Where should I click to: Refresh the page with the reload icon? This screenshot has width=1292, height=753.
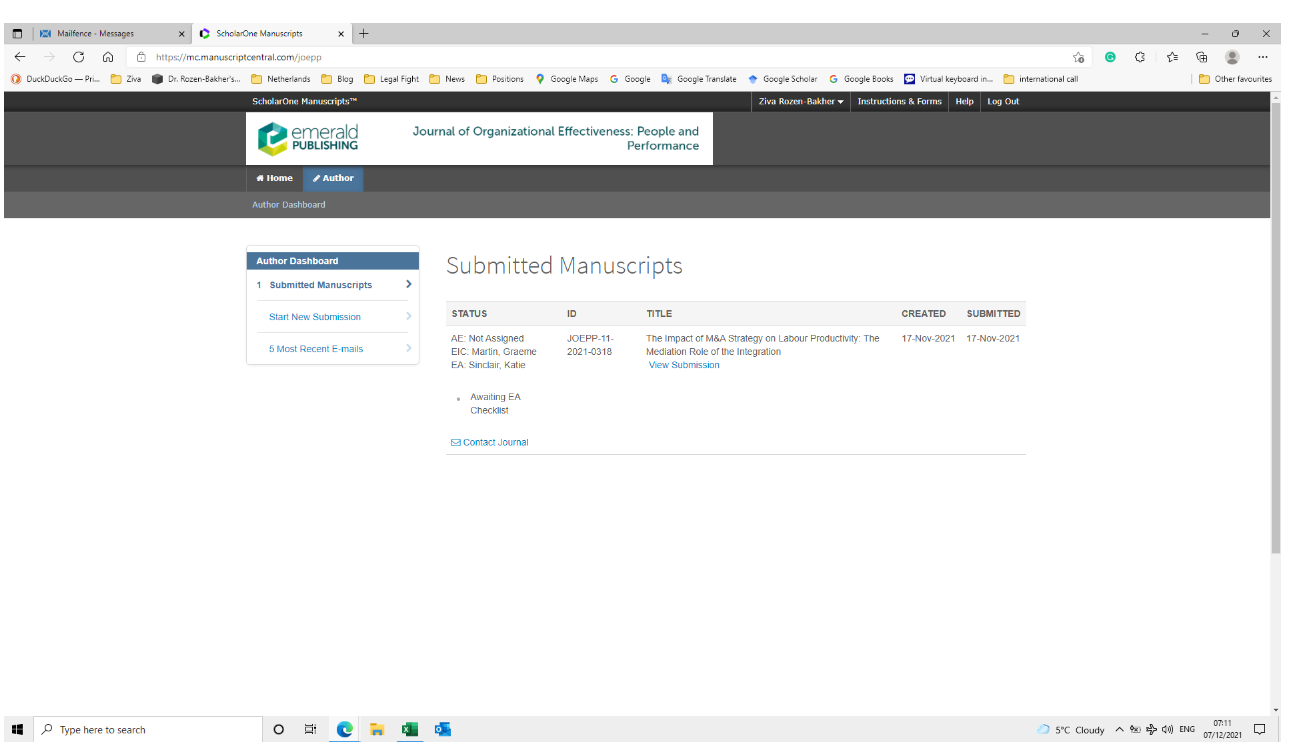(79, 57)
